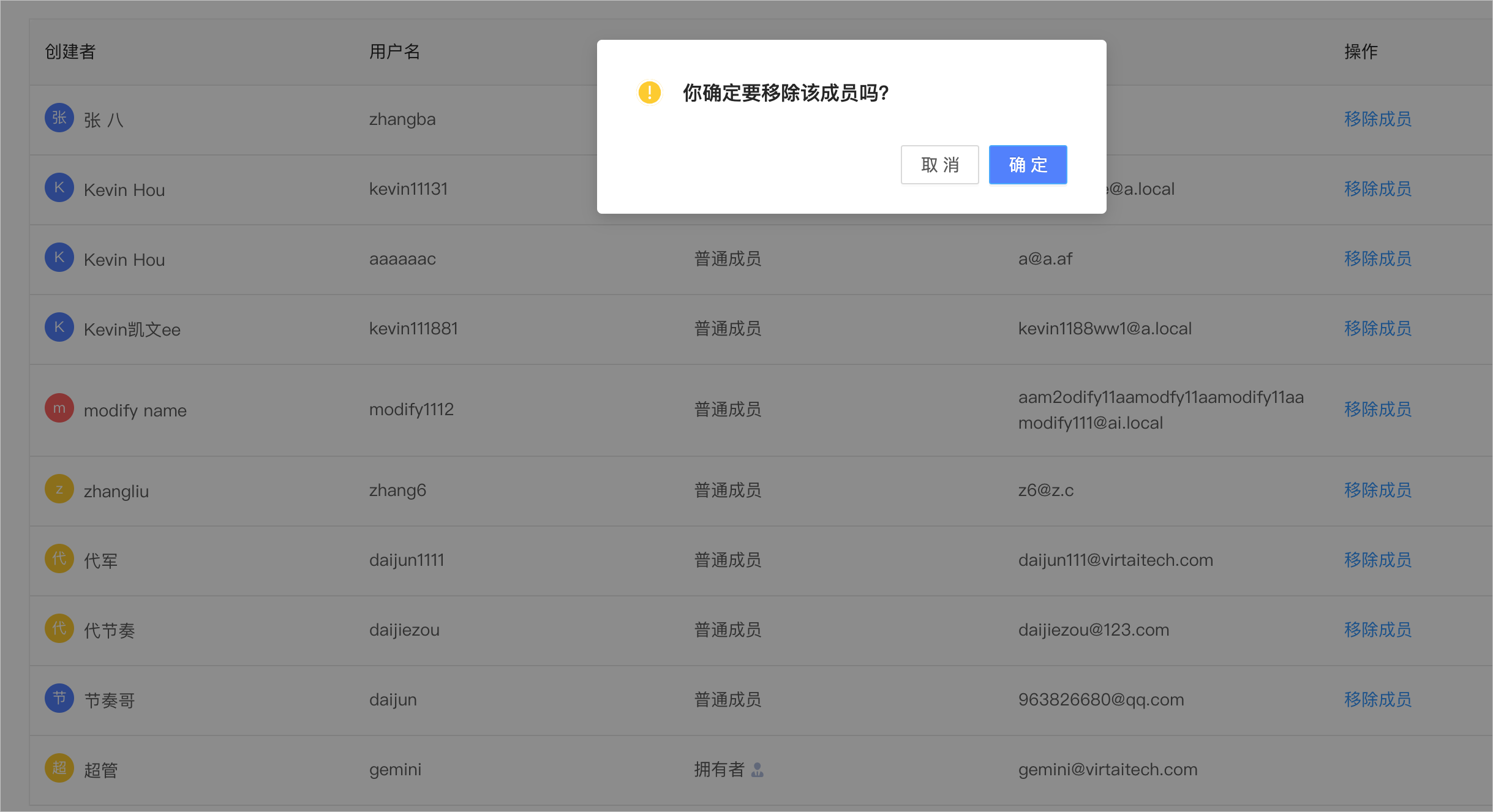
Task: Select 代军's avatar icon
Action: [59, 558]
